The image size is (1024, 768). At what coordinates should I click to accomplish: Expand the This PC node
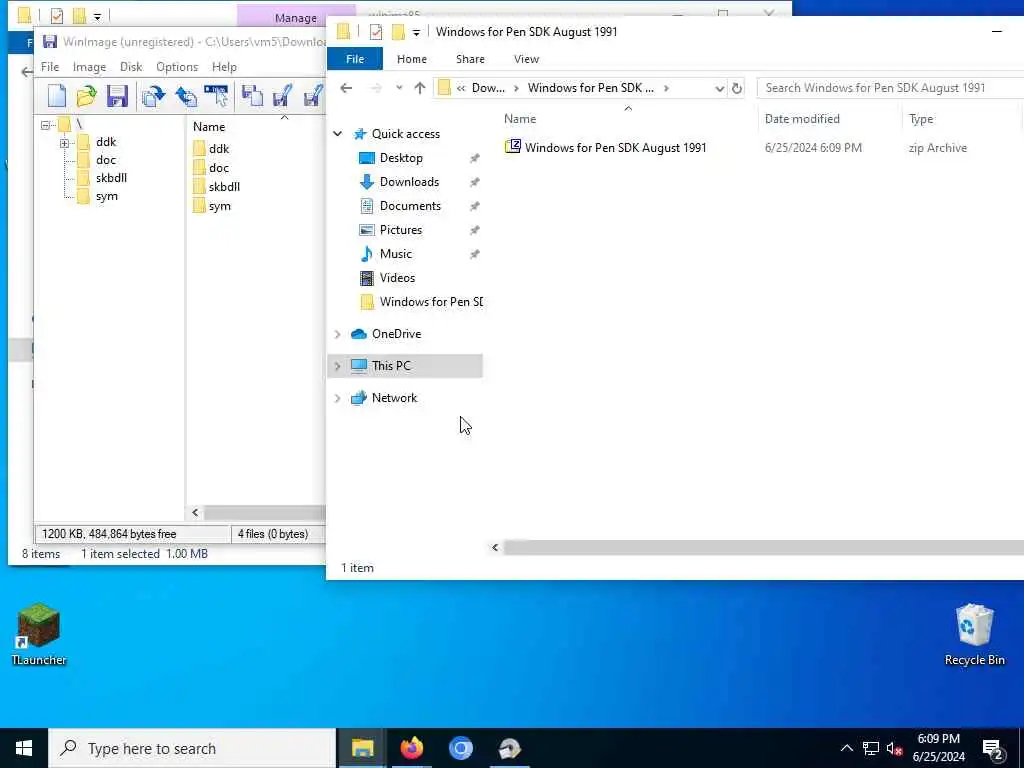pos(338,366)
